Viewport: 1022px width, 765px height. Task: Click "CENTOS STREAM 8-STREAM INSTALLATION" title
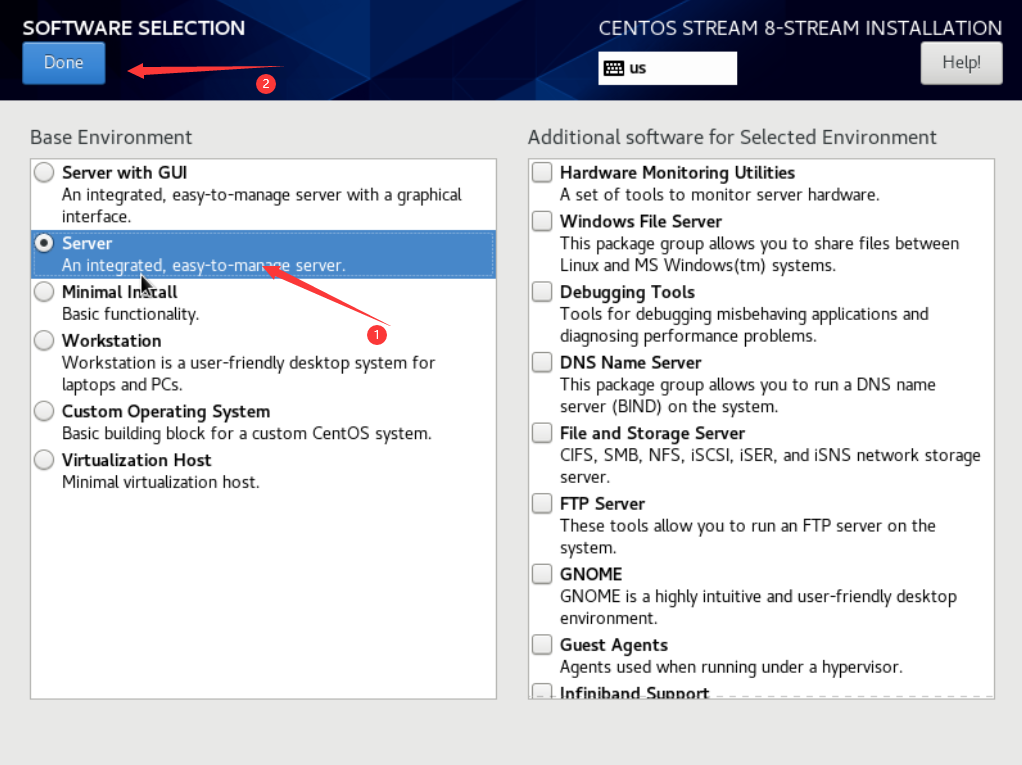(800, 28)
